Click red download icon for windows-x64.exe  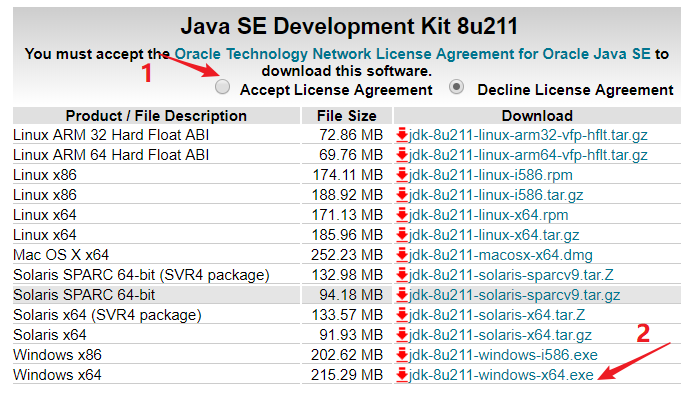pos(402,374)
